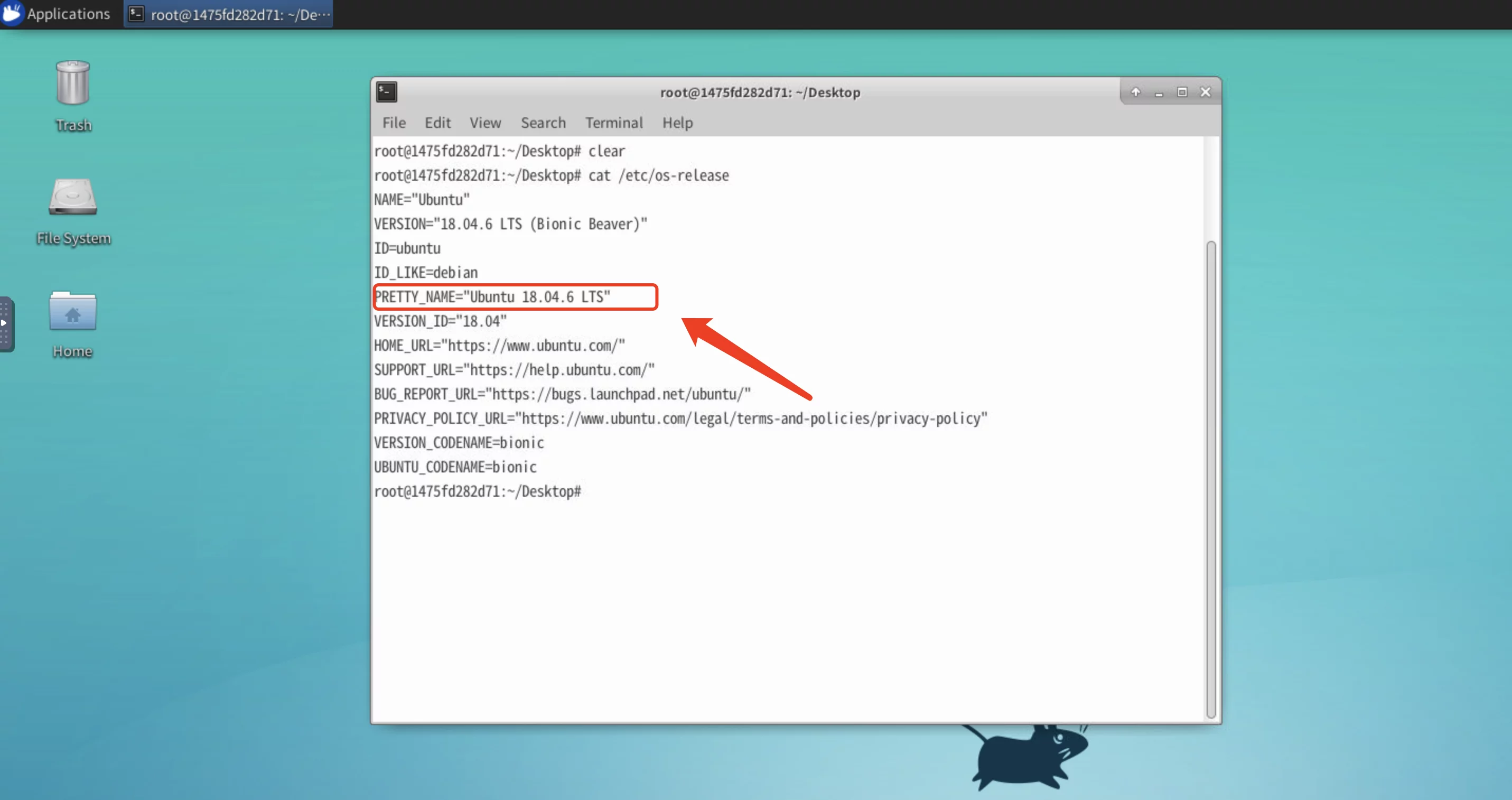
Task: Click the keep-above arrow titlebar button
Action: (1136, 92)
